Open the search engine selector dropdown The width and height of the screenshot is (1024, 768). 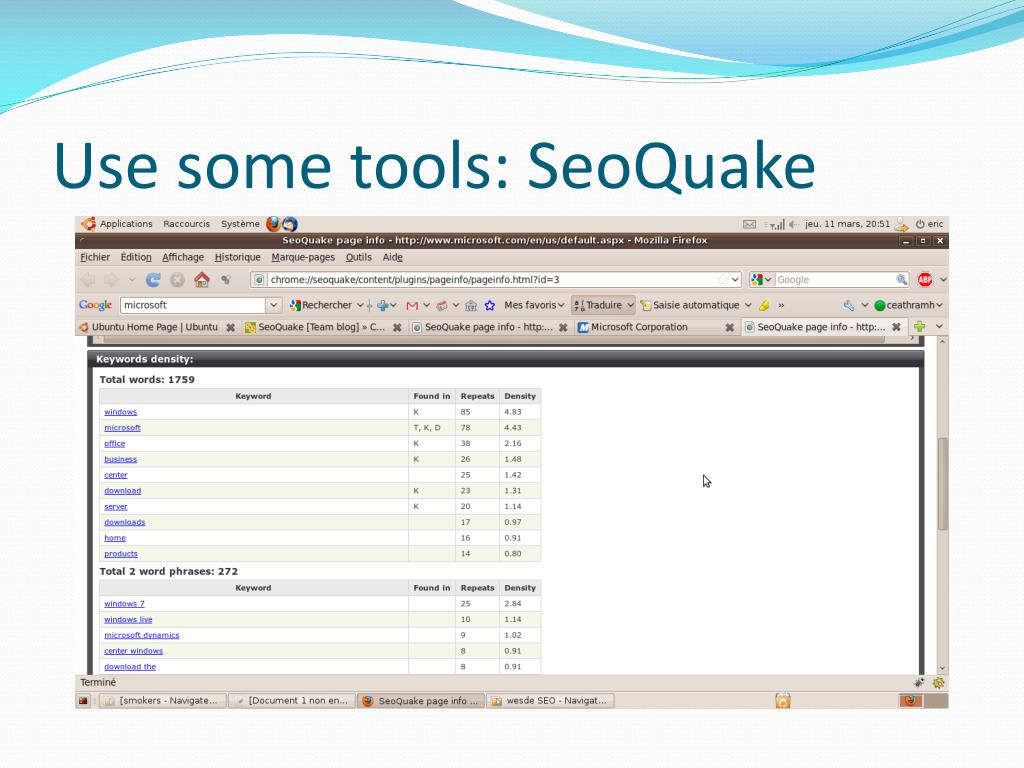click(x=761, y=280)
